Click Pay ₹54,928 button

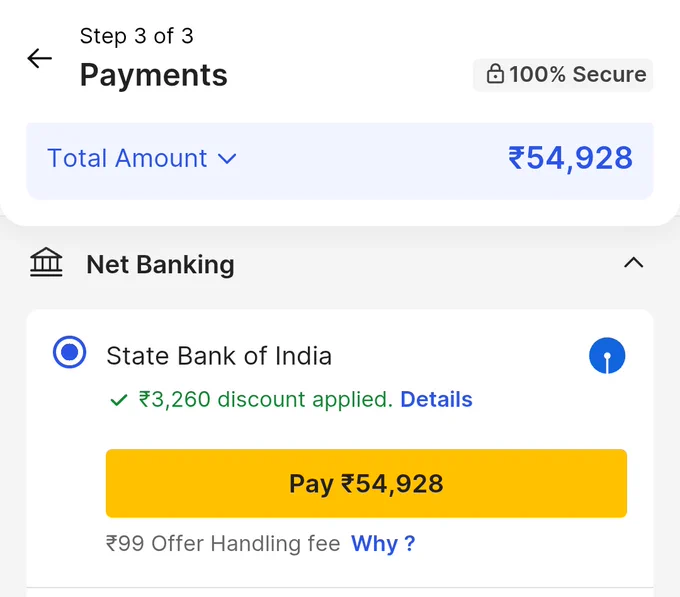click(366, 483)
